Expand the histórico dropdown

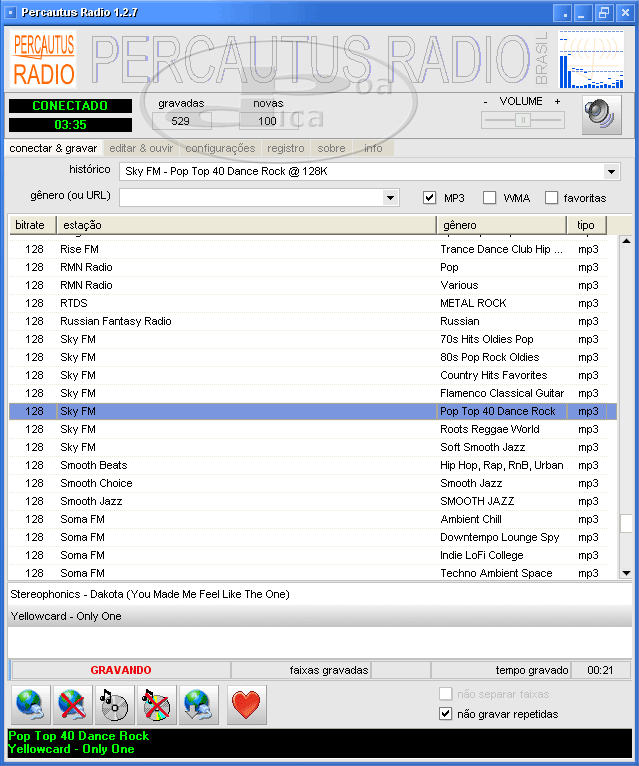point(612,172)
